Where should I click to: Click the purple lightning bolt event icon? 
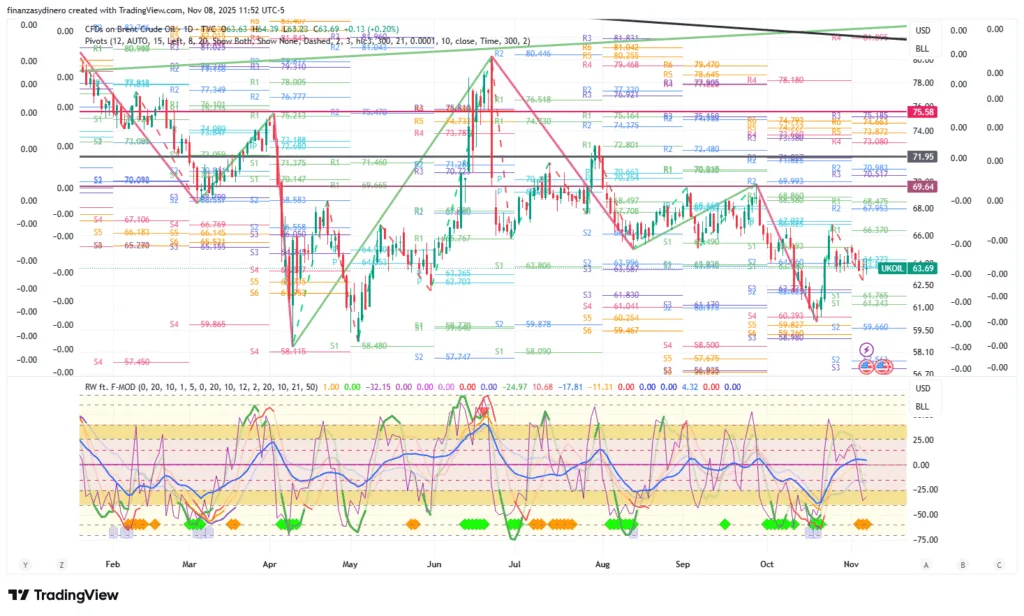coord(866,347)
